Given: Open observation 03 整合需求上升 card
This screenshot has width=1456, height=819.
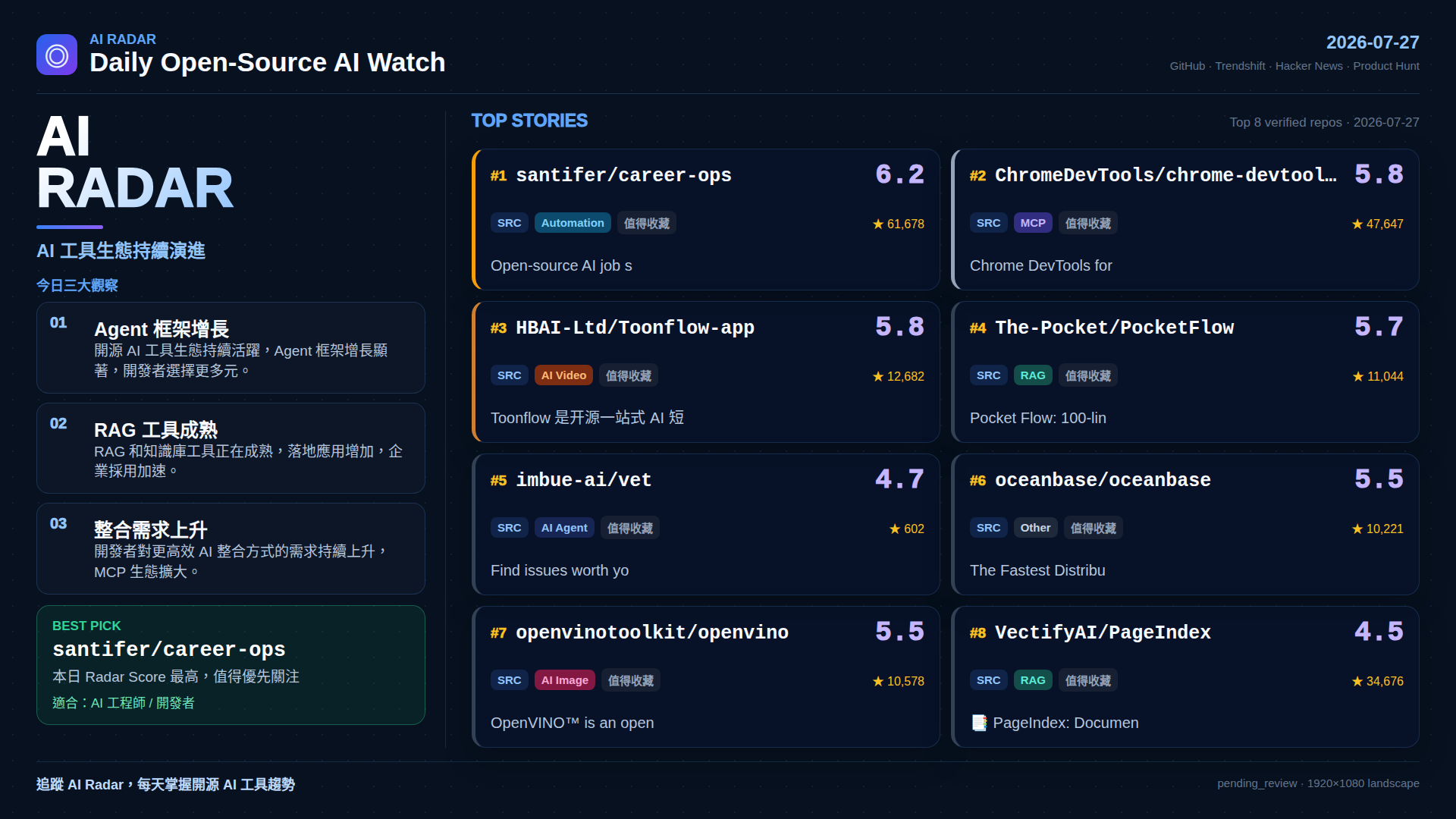Looking at the screenshot, I should (231, 548).
